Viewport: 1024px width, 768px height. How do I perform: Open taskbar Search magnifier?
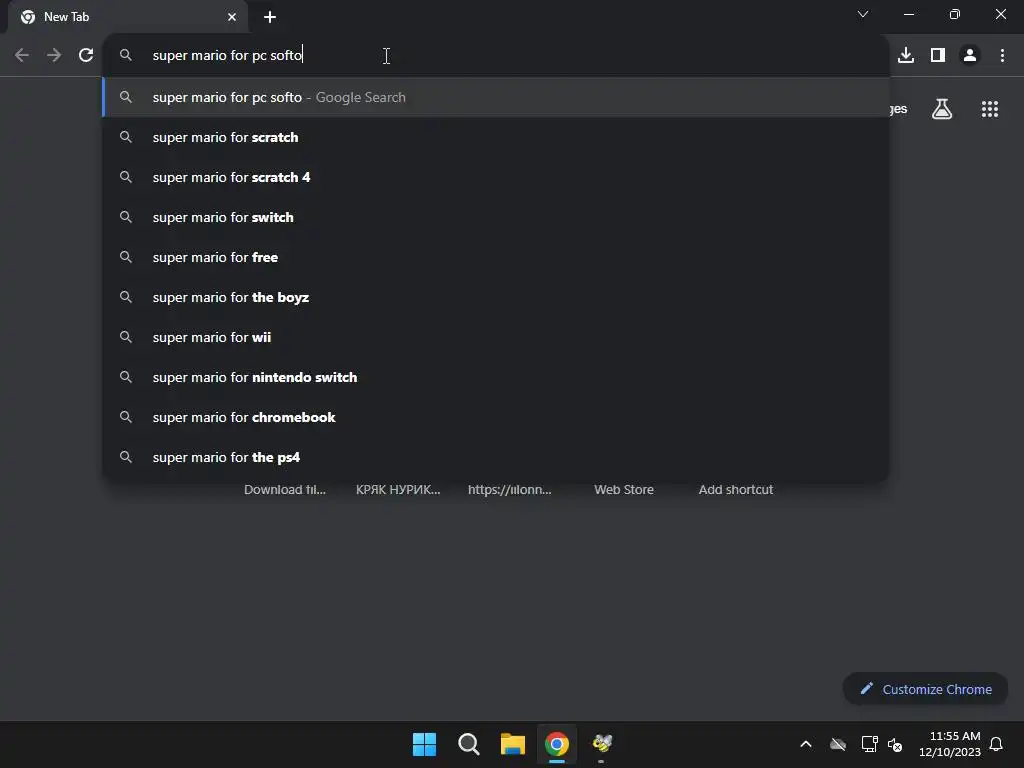tap(468, 744)
